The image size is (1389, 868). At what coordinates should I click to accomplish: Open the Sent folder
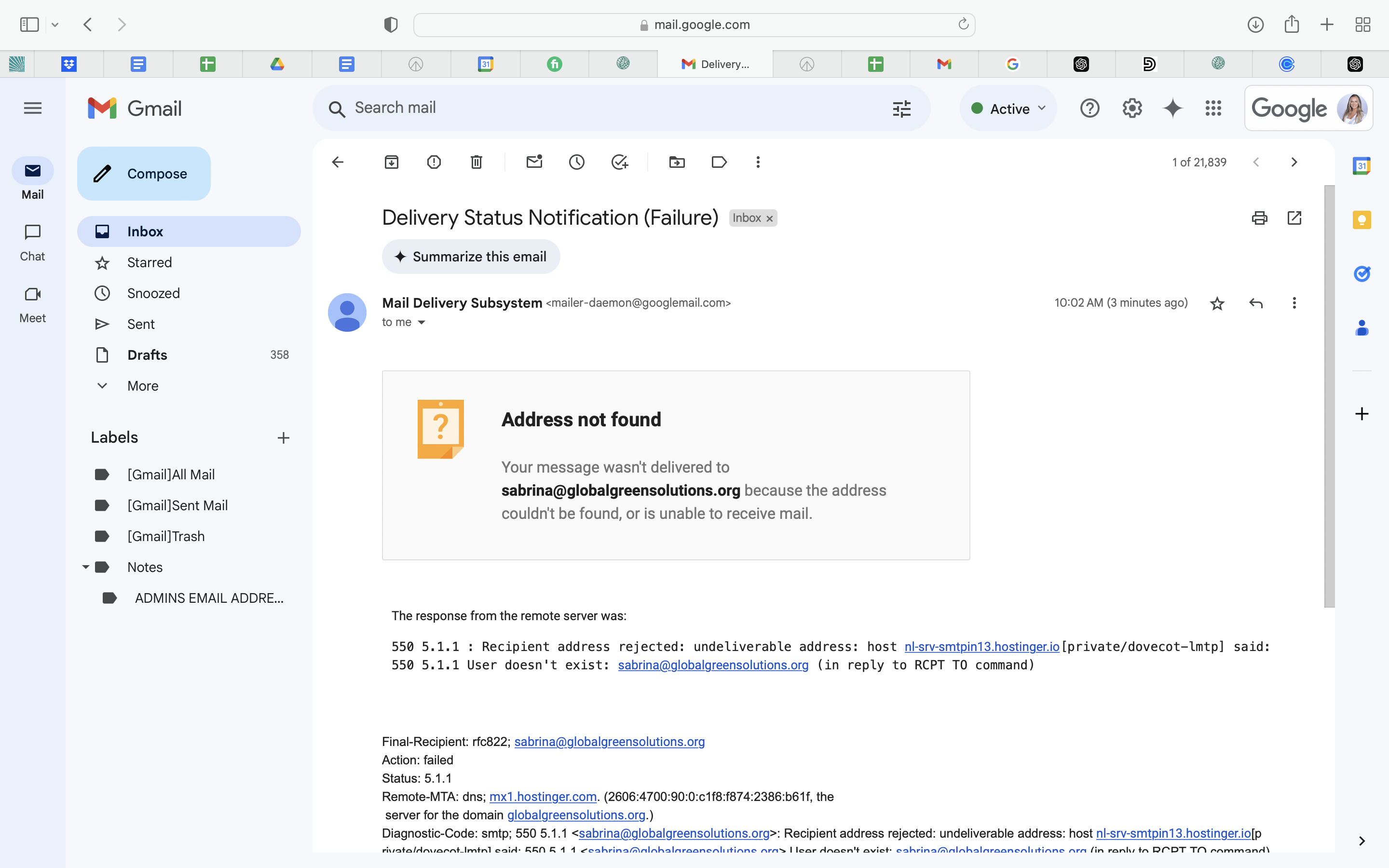[x=141, y=325]
